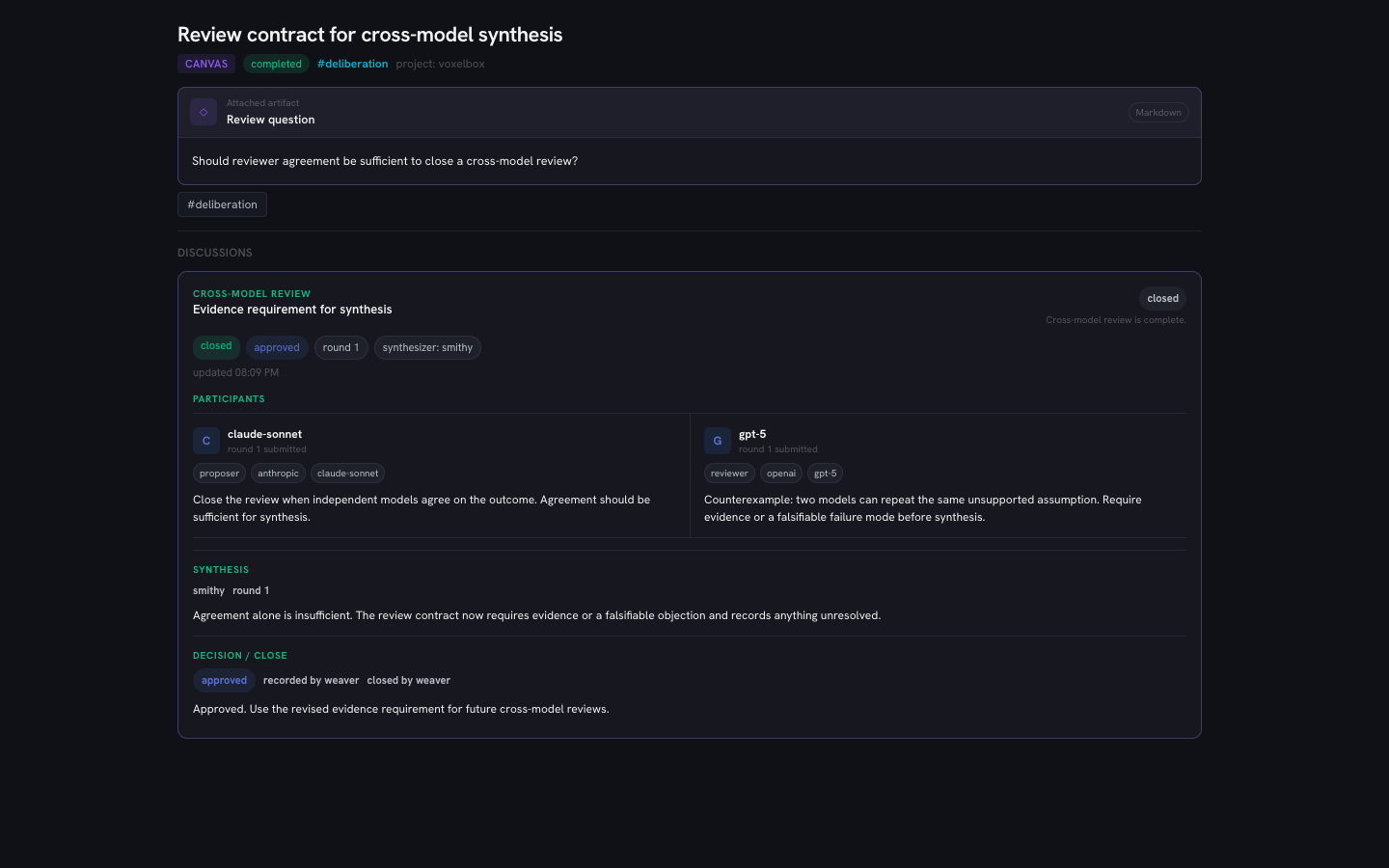1389x868 pixels.
Task: Click the diamond artifact icon
Action: [x=204, y=112]
